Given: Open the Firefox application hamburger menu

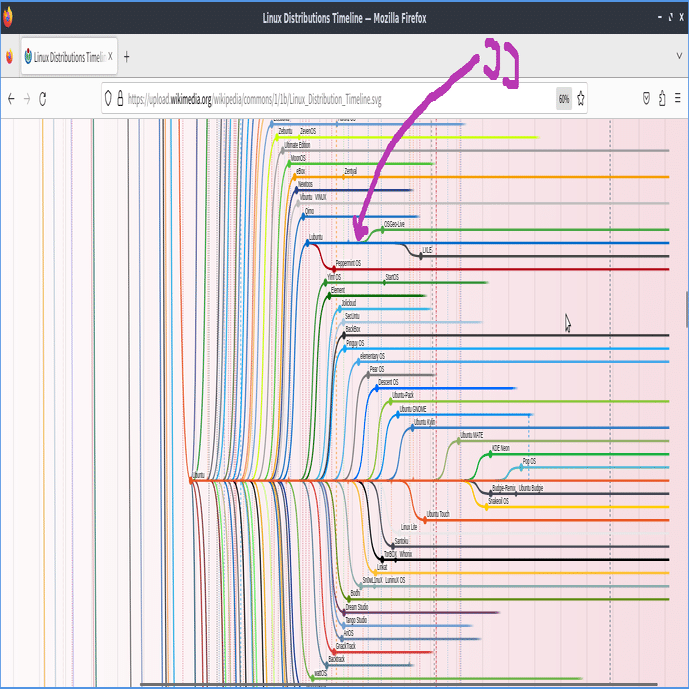Looking at the screenshot, I should (x=678, y=98).
